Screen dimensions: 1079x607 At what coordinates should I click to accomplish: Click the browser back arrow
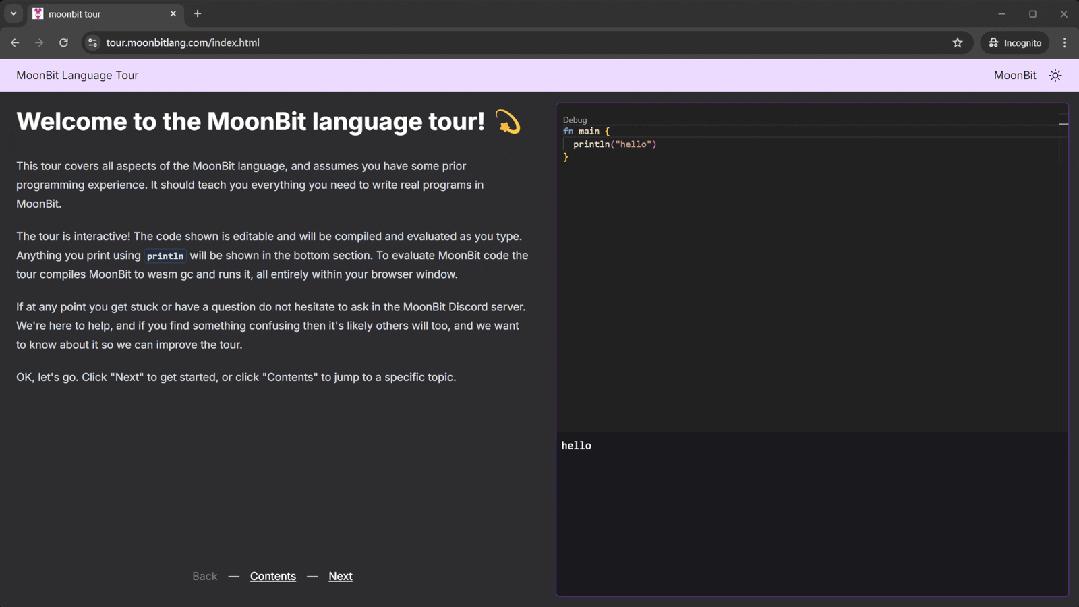pyautogui.click(x=14, y=43)
